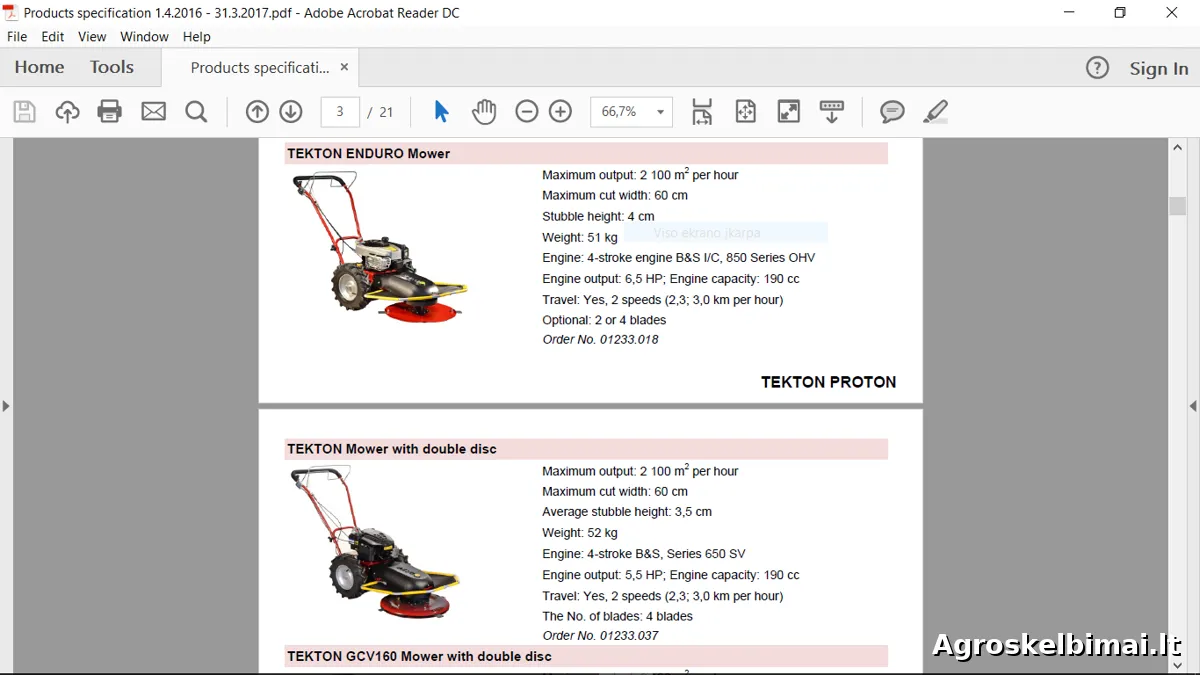Image resolution: width=1200 pixels, height=675 pixels.
Task: Open the View menu
Action: 92,36
